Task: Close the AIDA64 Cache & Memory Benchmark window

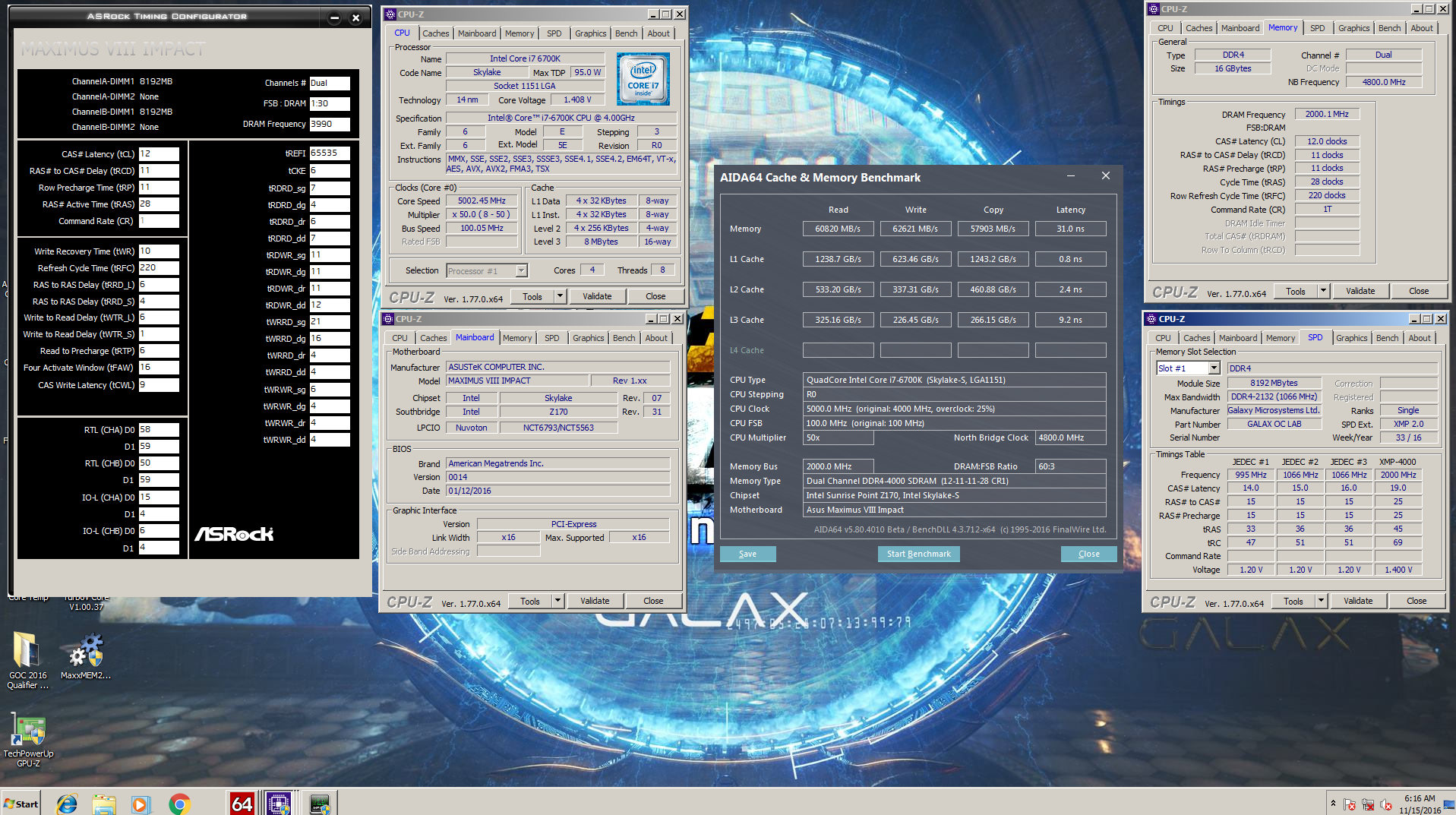Action: click(x=1105, y=176)
